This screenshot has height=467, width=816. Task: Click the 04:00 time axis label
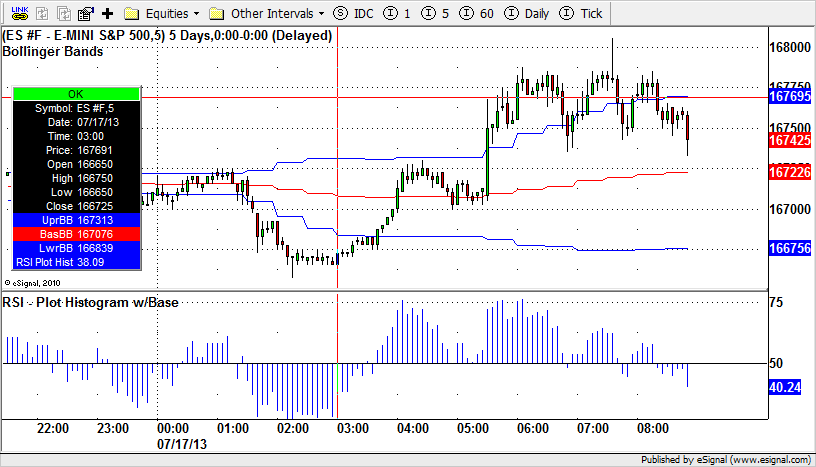[x=413, y=428]
